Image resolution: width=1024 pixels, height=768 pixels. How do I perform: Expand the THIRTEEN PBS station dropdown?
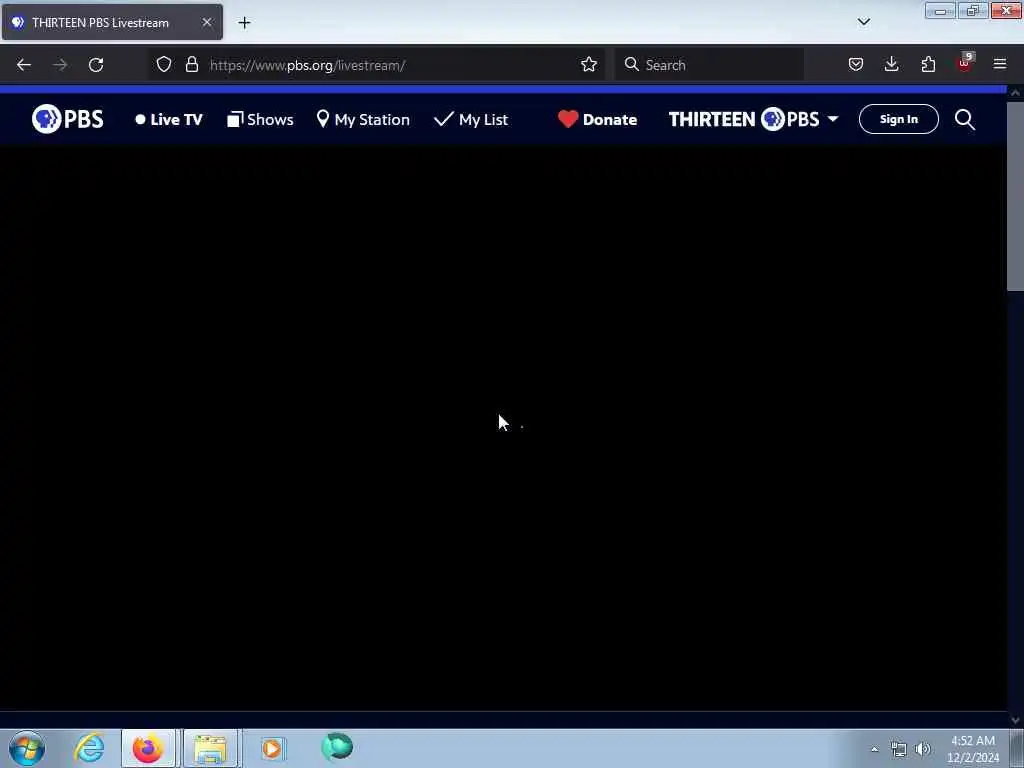click(753, 119)
